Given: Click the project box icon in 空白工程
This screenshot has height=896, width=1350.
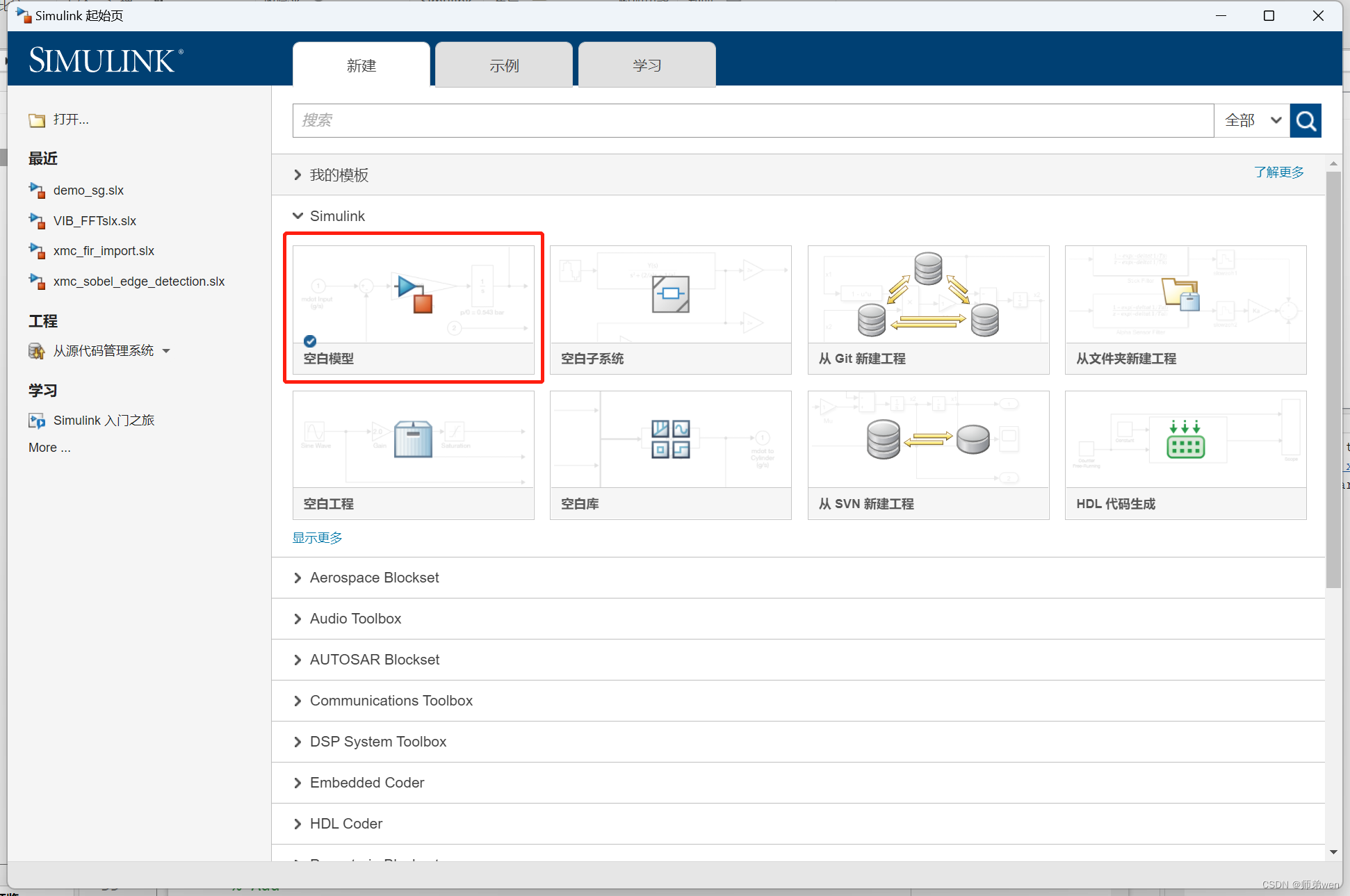Looking at the screenshot, I should 413,439.
